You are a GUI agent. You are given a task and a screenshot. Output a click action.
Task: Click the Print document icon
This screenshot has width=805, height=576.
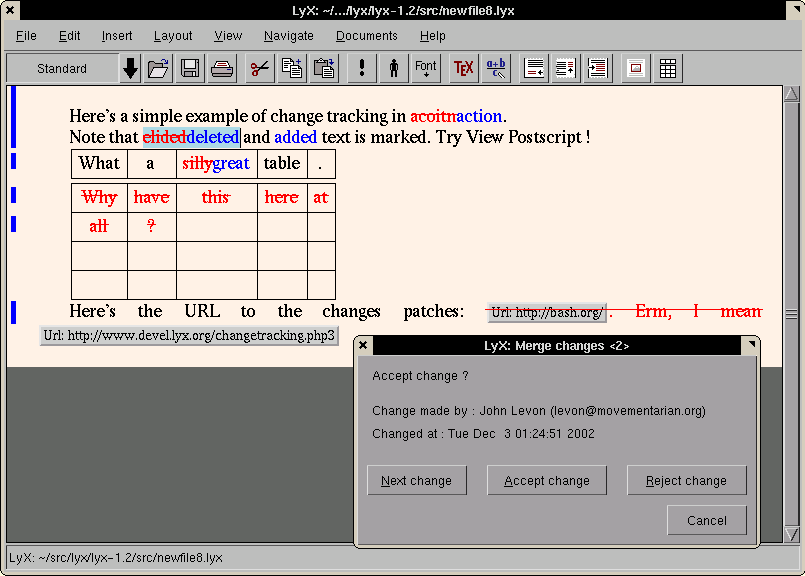(x=222, y=69)
